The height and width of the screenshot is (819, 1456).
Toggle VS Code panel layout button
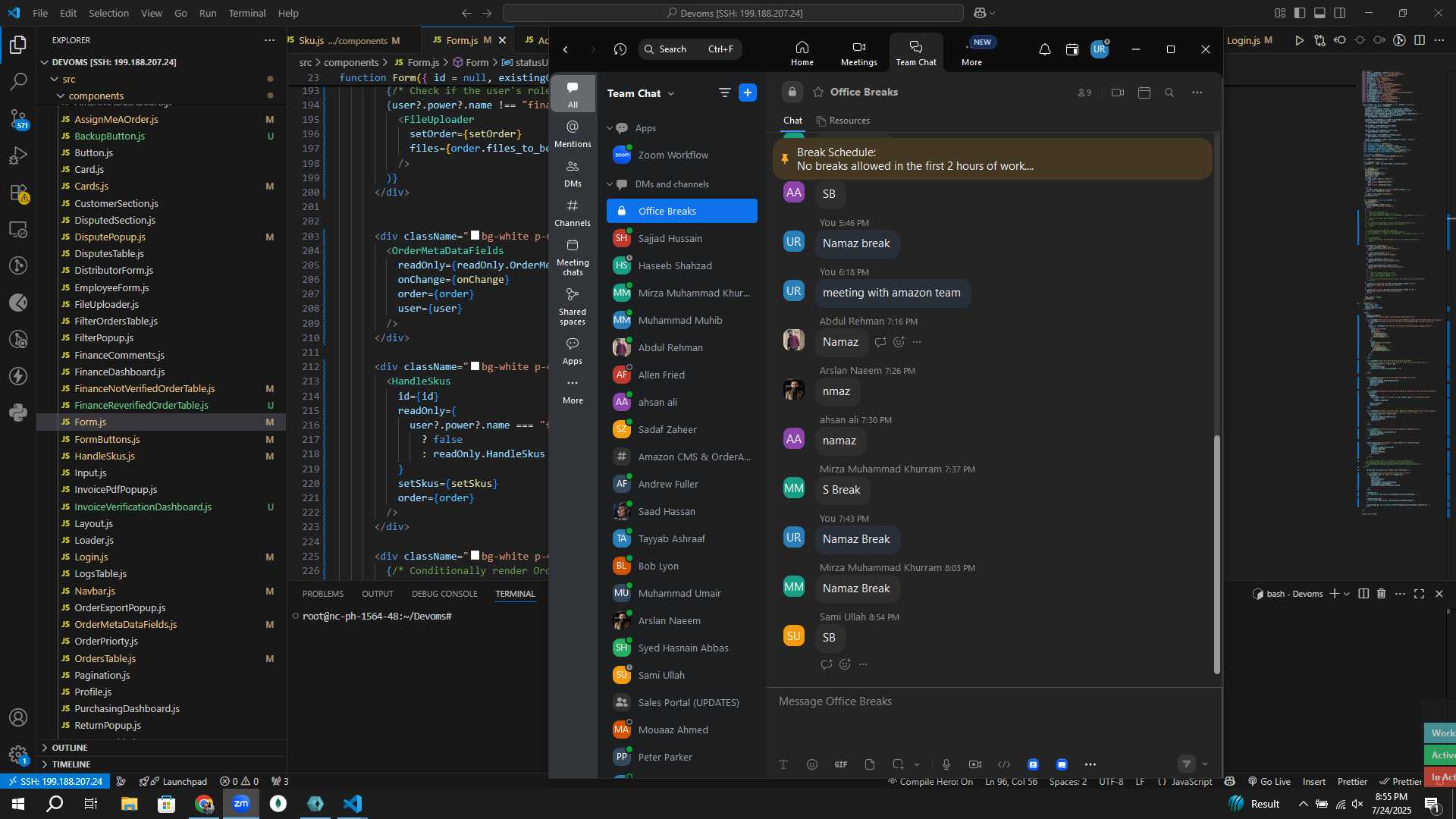(1319, 13)
